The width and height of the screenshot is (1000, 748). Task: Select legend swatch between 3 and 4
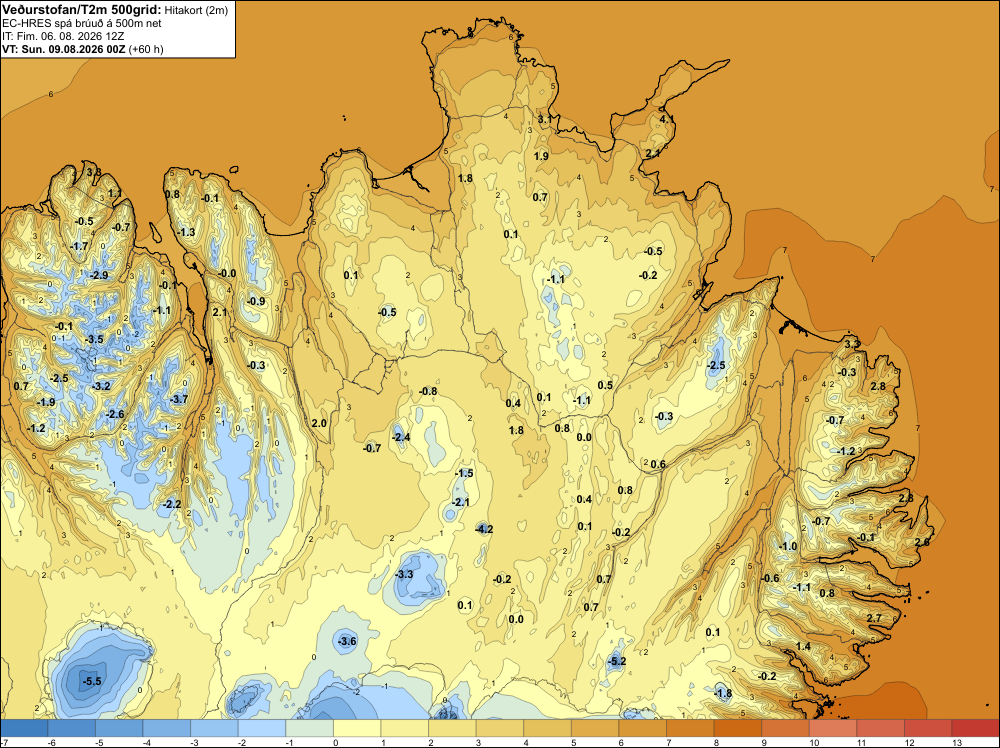(x=499, y=728)
